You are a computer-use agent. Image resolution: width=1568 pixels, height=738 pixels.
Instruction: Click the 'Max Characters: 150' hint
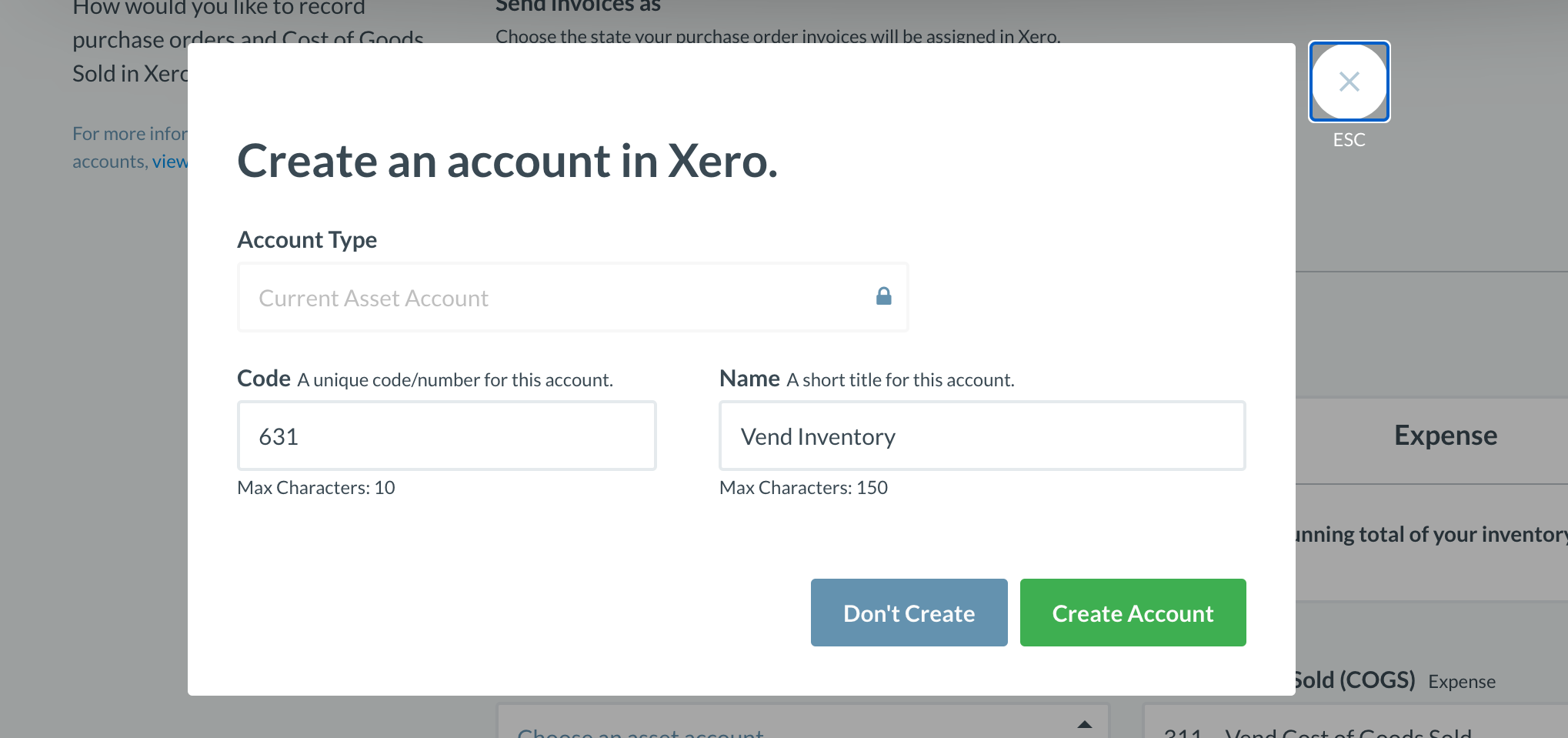[x=803, y=488]
